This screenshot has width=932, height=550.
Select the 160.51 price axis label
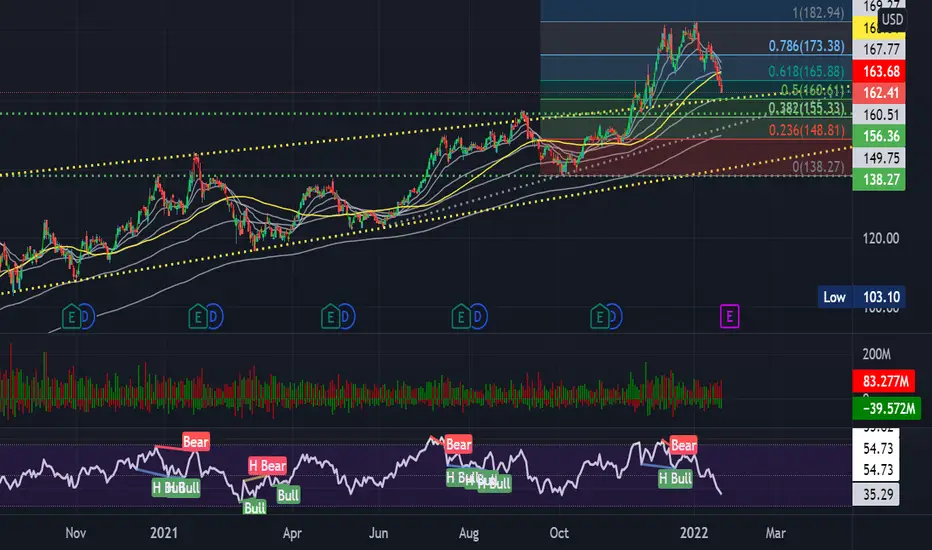879,114
